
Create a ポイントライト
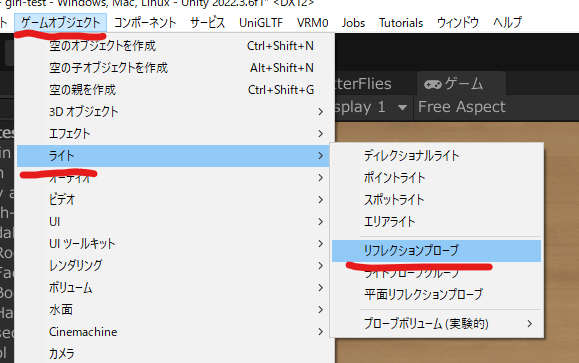(436, 178)
